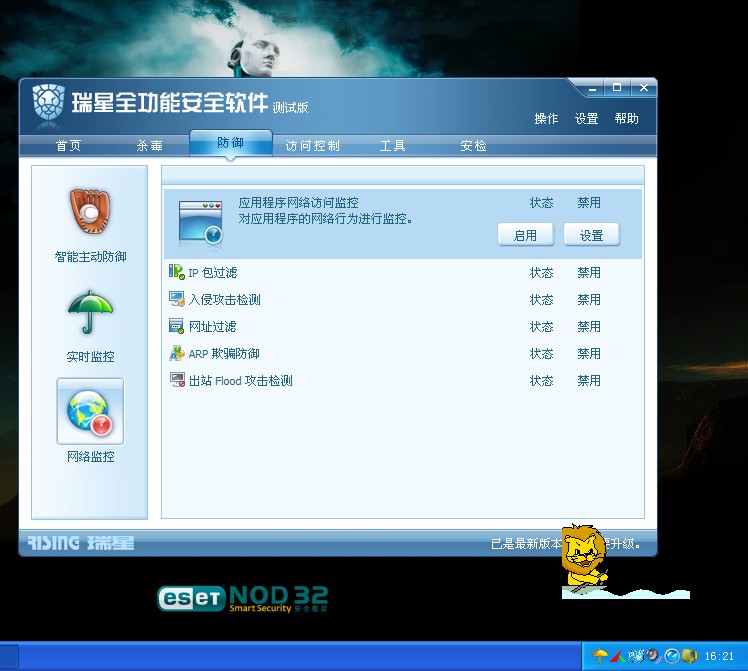
Task: Click the RISING 瑞星 footer logo
Action: (x=81, y=543)
